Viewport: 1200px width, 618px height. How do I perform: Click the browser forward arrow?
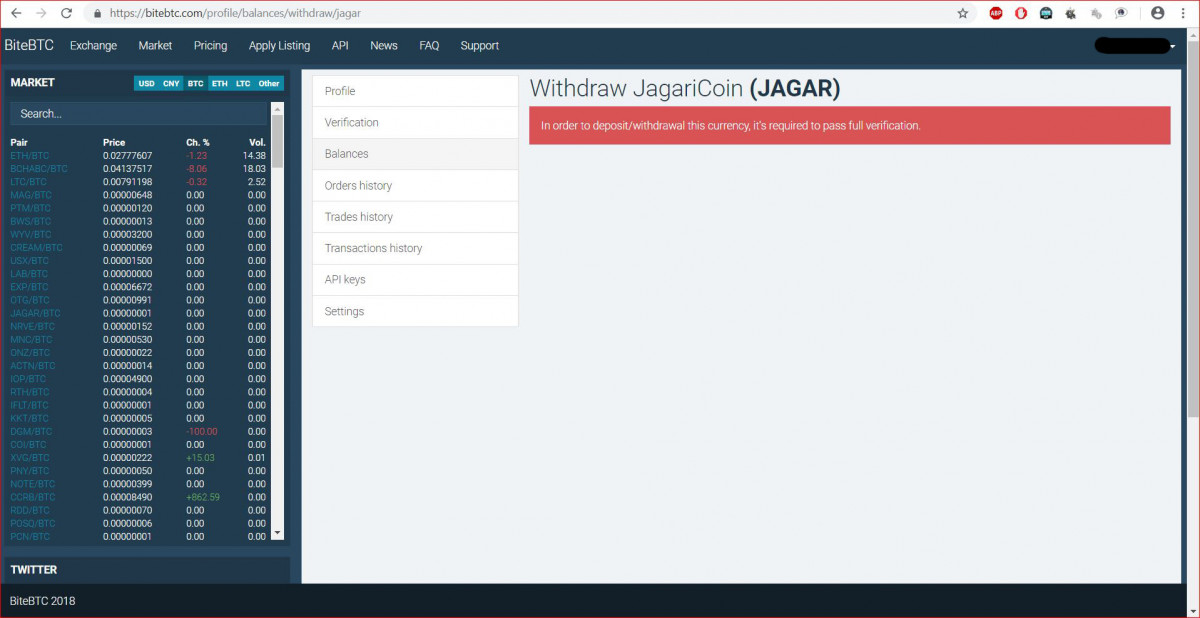(x=41, y=14)
